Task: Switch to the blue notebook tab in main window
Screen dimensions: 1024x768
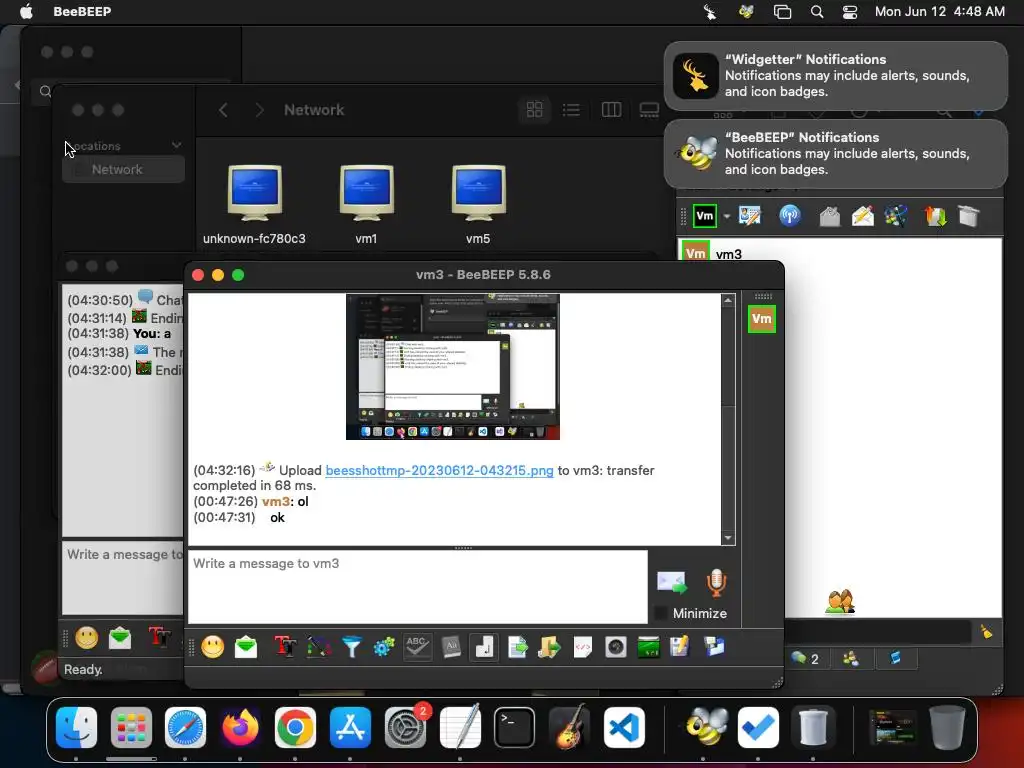Action: 895,658
